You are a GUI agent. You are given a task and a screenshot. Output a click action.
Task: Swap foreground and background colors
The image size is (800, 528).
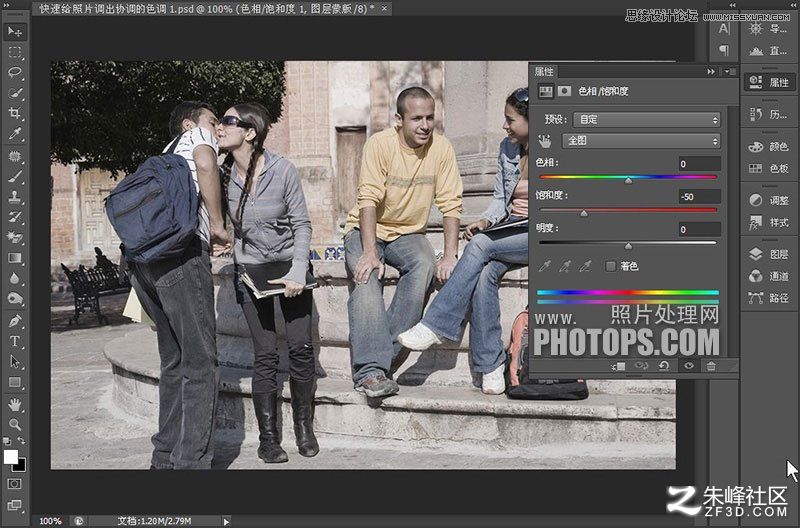(x=22, y=440)
